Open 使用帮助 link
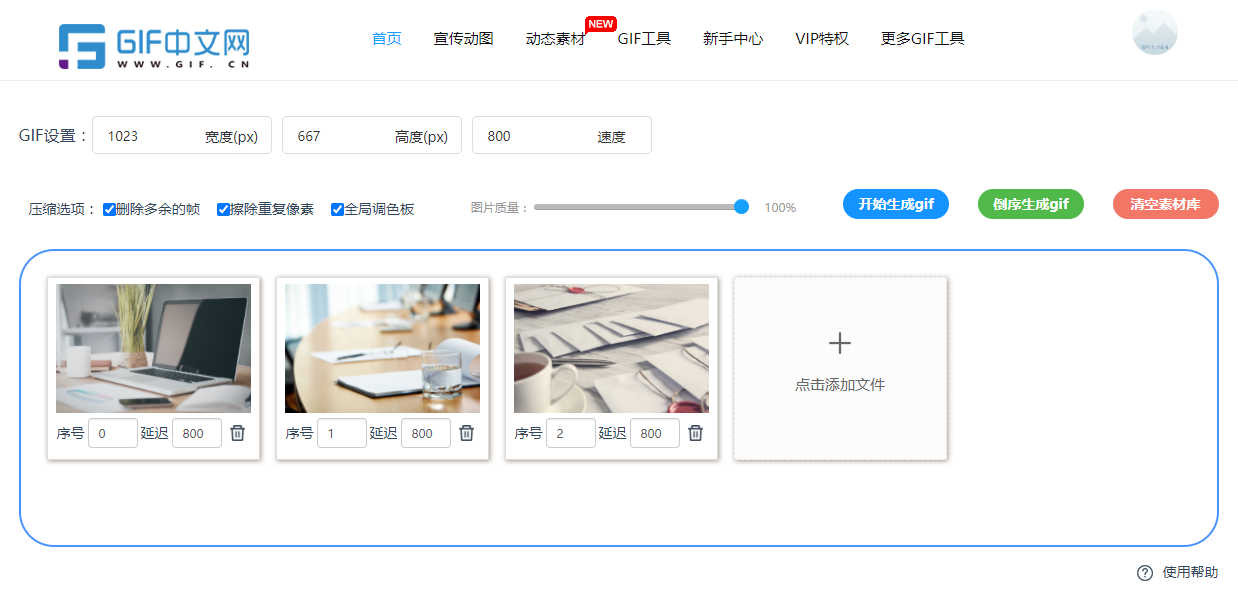Viewport: 1238px width, 596px height. [1190, 573]
